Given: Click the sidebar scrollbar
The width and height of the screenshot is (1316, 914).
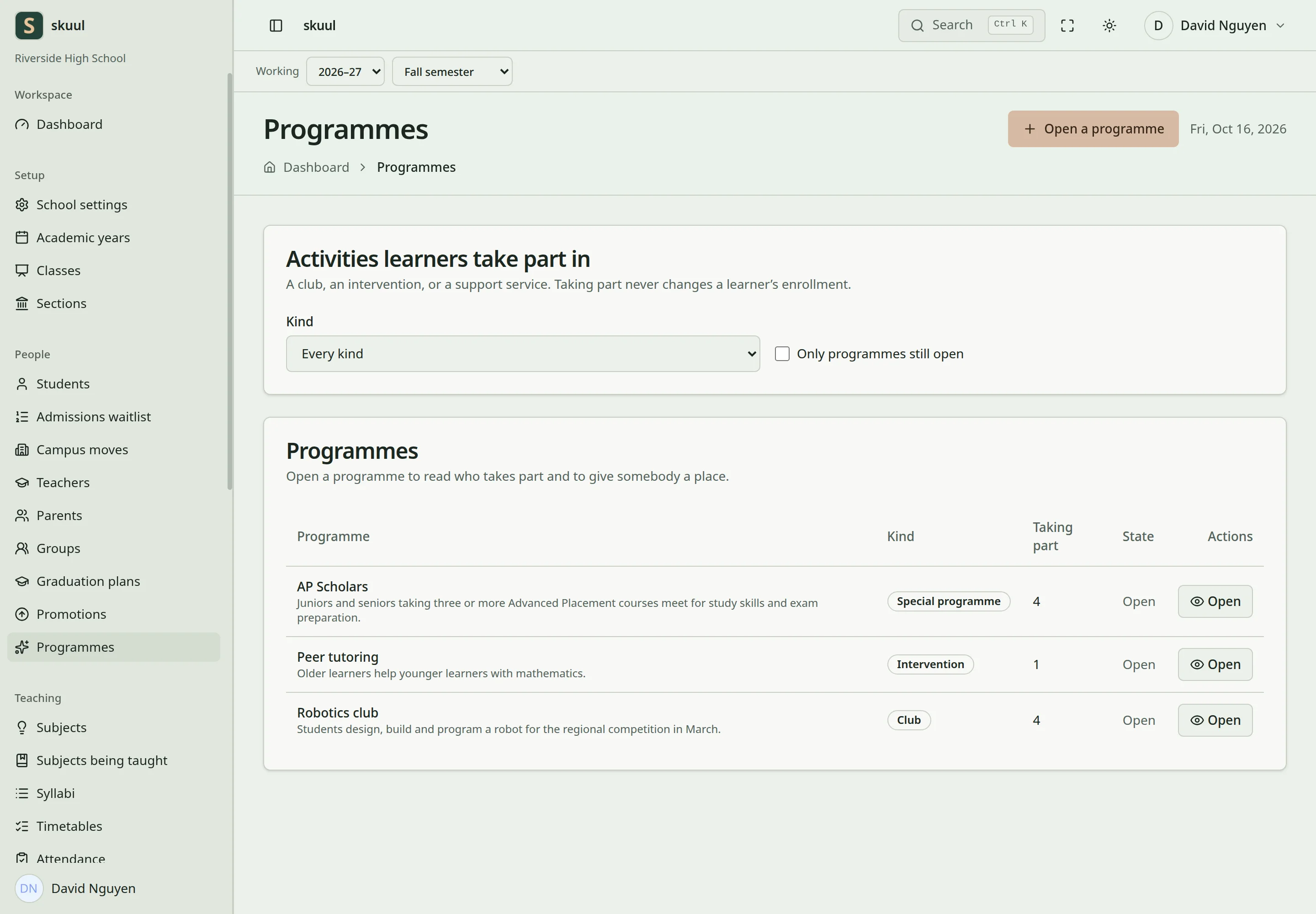Looking at the screenshot, I should point(230,281).
